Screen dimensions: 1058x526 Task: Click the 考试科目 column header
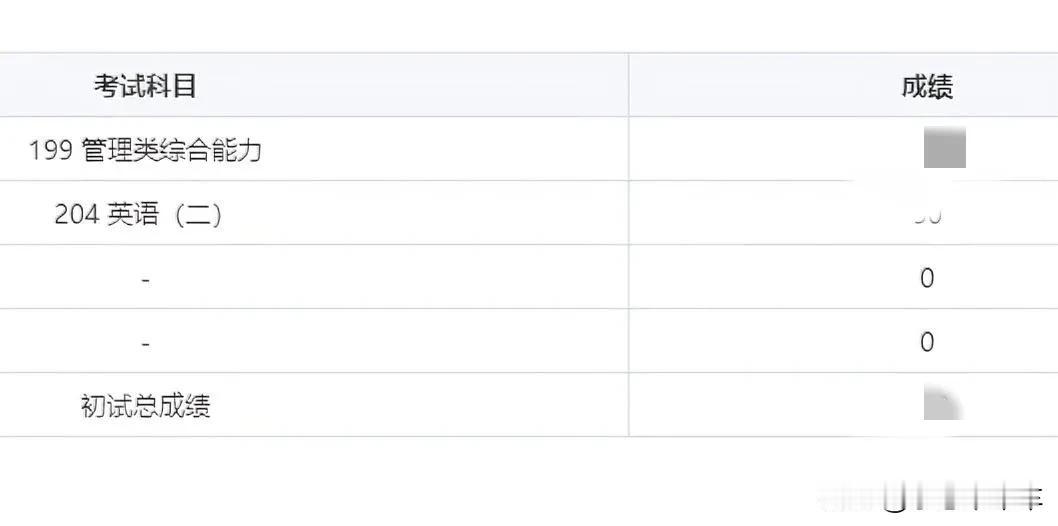point(145,86)
